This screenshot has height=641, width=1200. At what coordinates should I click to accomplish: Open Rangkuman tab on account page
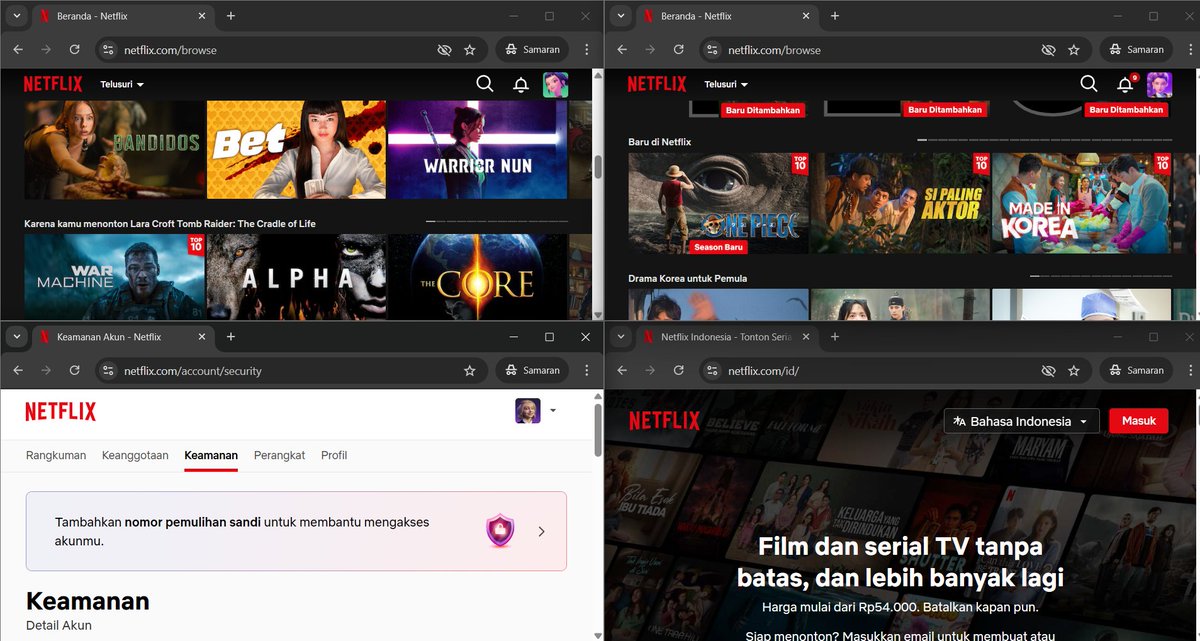[x=56, y=455]
